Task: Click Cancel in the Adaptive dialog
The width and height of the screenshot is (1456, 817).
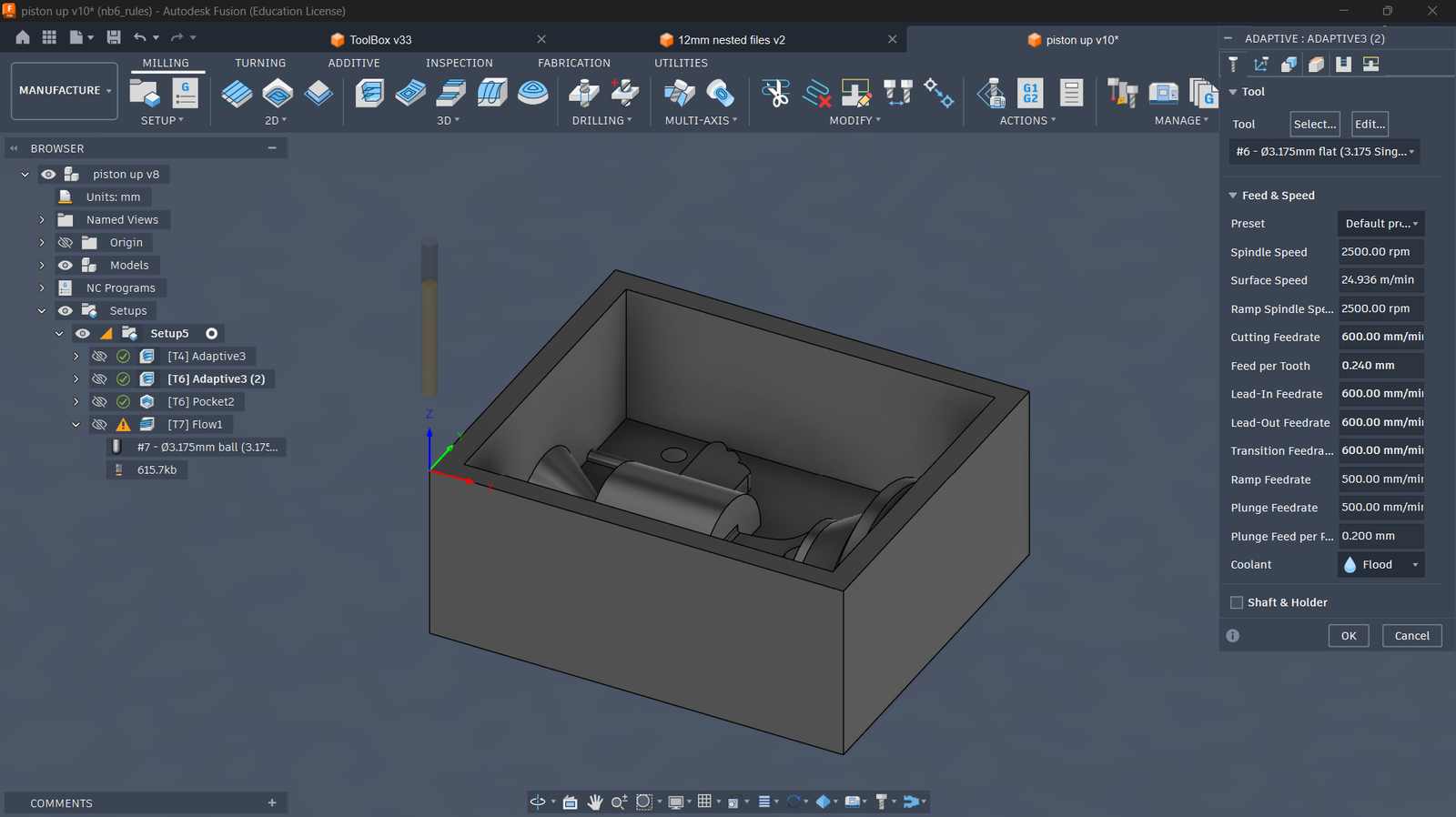Action: [1411, 636]
